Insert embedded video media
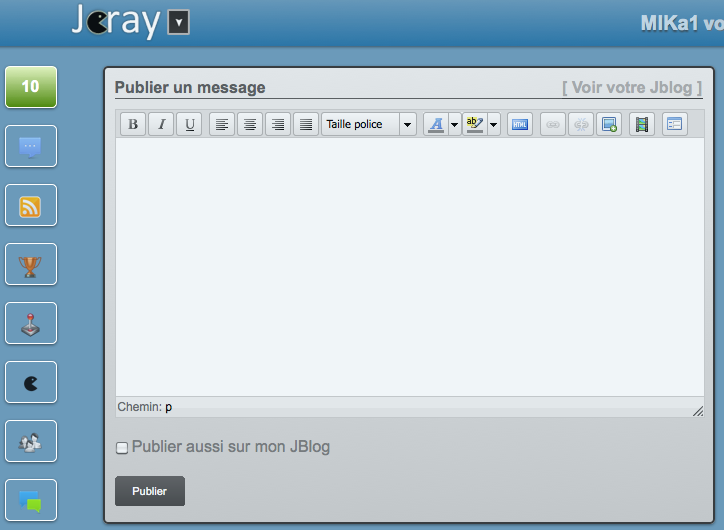This screenshot has height=530, width=724. 642,124
